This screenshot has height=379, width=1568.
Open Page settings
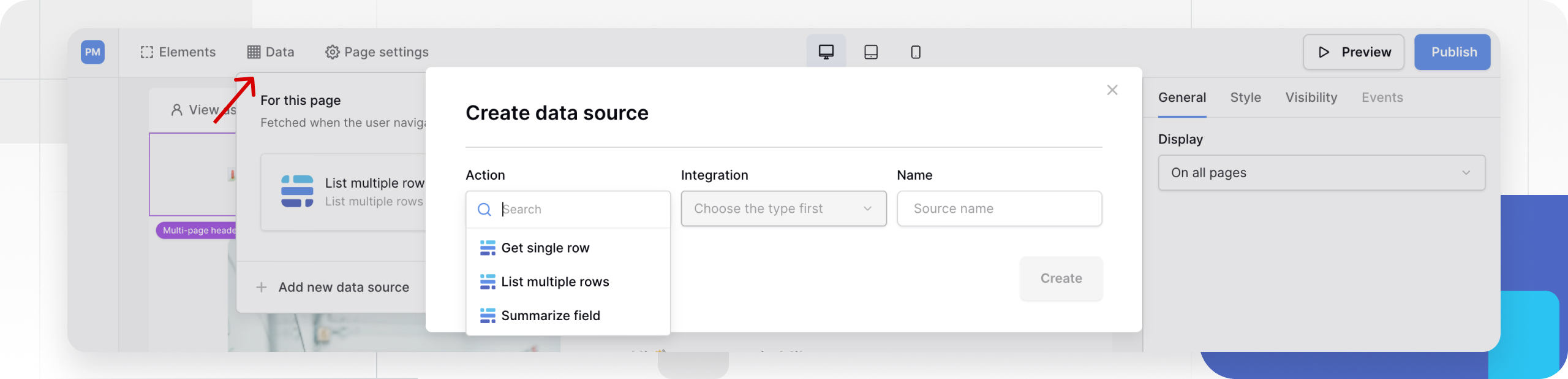(377, 52)
